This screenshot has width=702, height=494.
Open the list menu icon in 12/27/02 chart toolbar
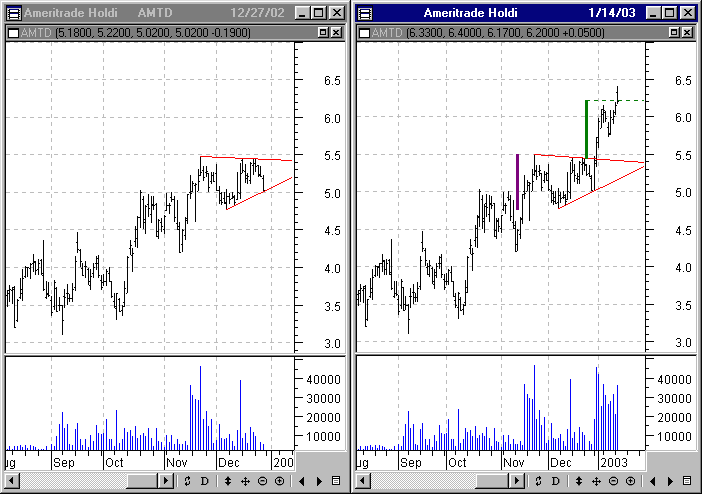pos(336,481)
